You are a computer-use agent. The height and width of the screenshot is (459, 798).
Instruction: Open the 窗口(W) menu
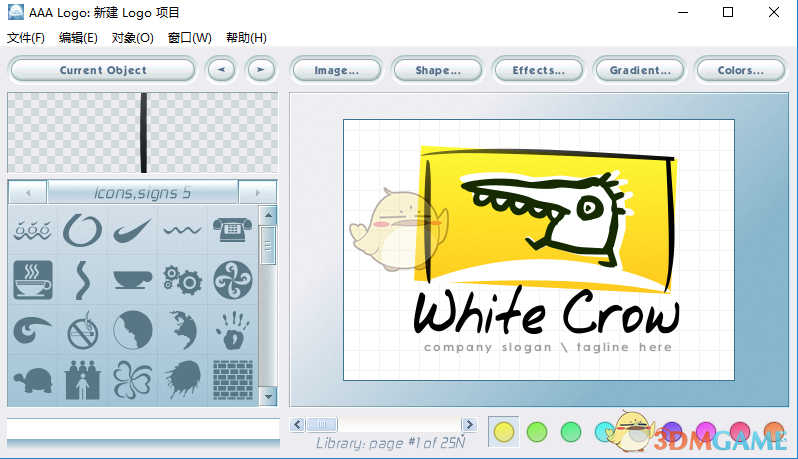tap(189, 38)
